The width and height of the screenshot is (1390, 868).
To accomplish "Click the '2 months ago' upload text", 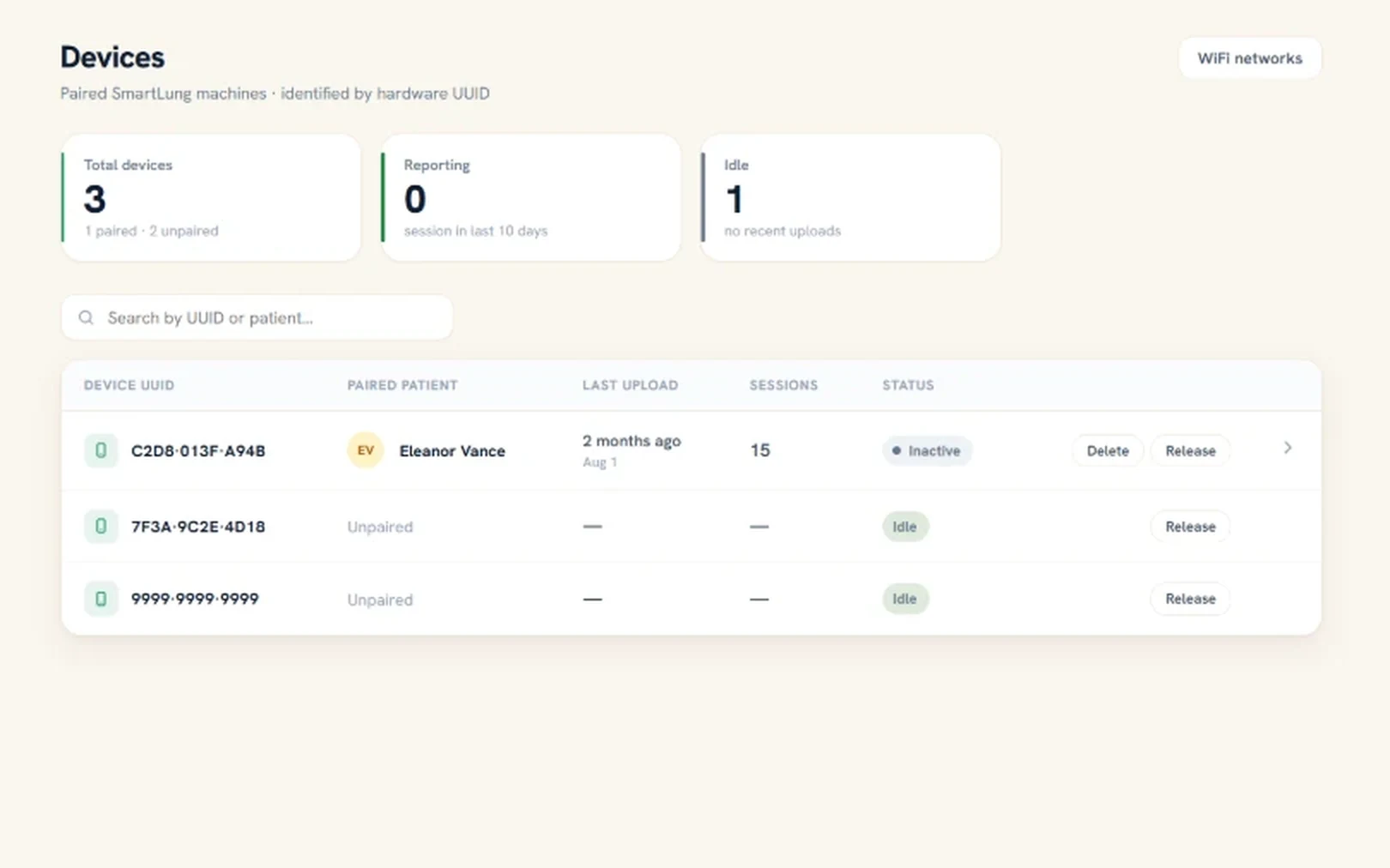I will 632,441.
